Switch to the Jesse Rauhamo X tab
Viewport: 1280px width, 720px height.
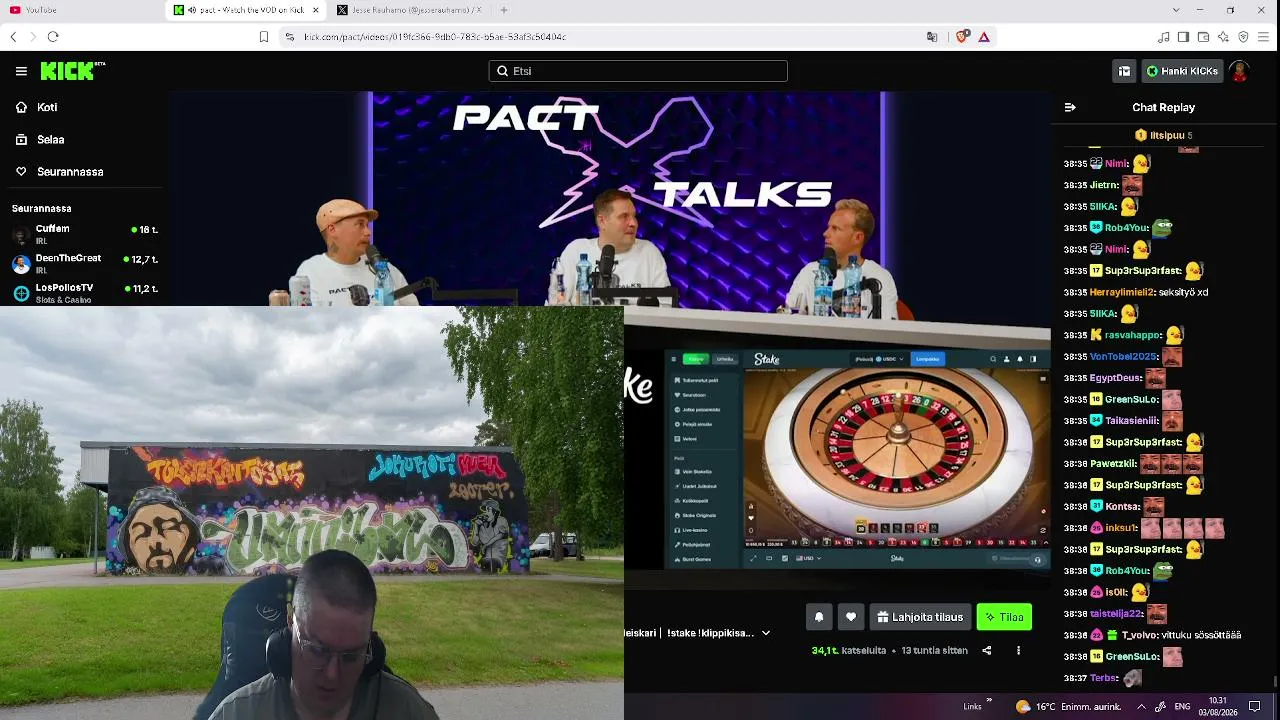(x=410, y=10)
